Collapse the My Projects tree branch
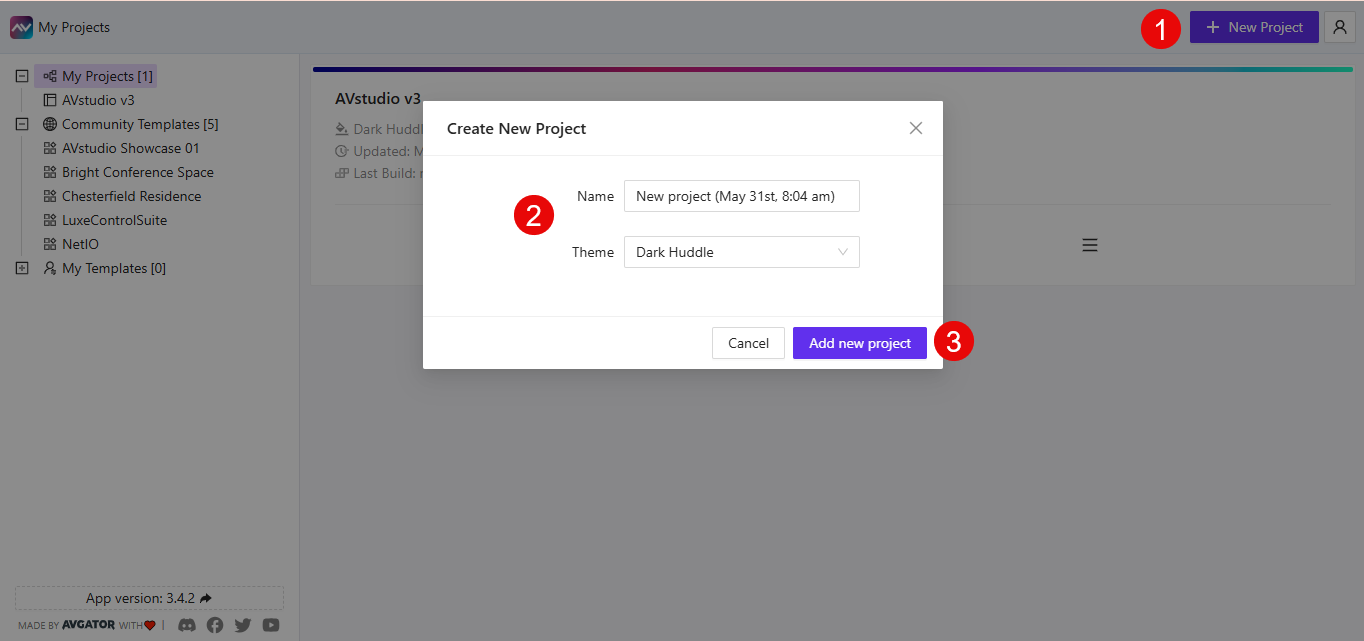 pos(21,75)
